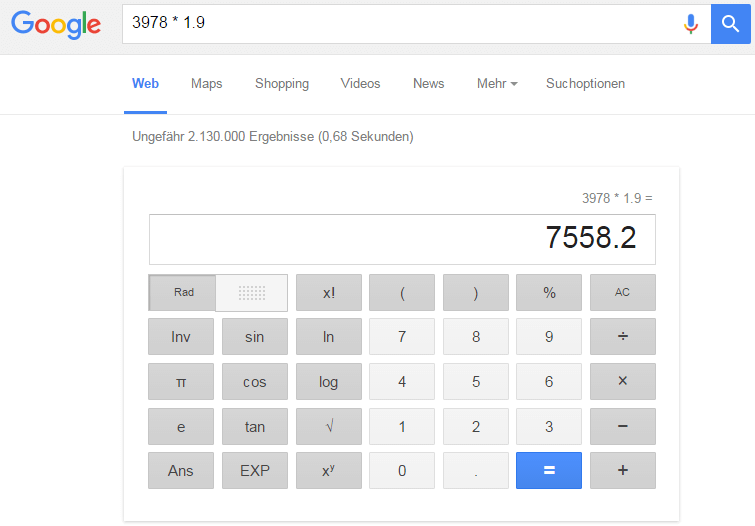This screenshot has width=755, height=526.
Task: Click the x to the power y button
Action: [329, 471]
